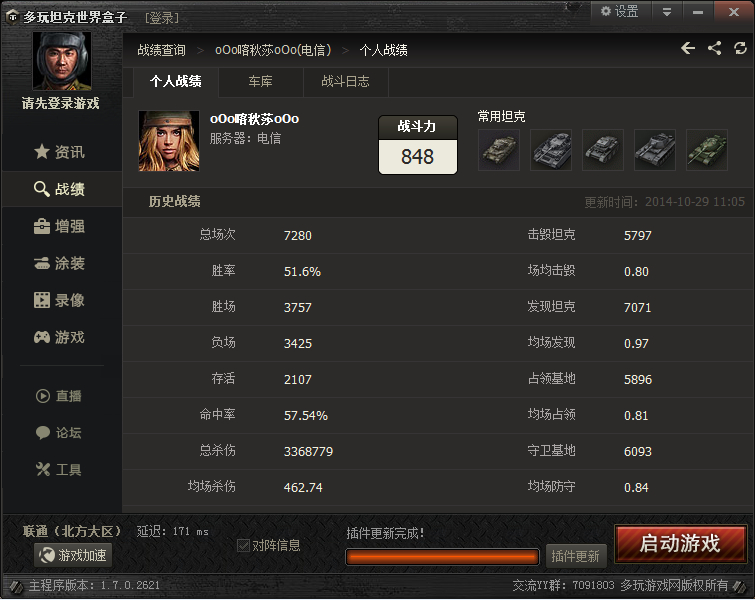Select the first 常用坦克 tank thumbnail

pyautogui.click(x=499, y=150)
